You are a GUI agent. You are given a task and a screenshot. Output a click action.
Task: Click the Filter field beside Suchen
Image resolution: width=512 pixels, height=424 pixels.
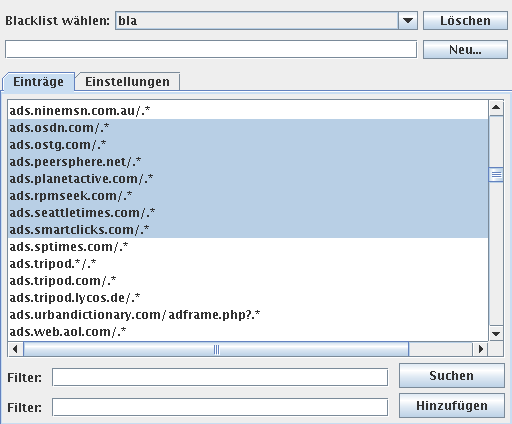(x=220, y=377)
